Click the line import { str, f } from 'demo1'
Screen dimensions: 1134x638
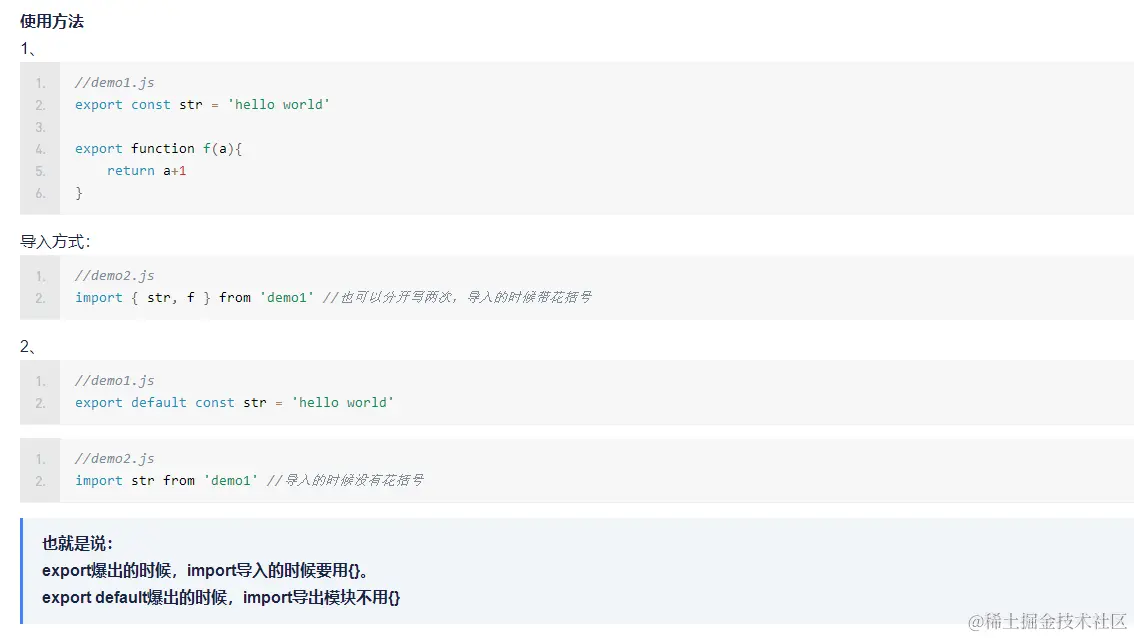pos(194,297)
